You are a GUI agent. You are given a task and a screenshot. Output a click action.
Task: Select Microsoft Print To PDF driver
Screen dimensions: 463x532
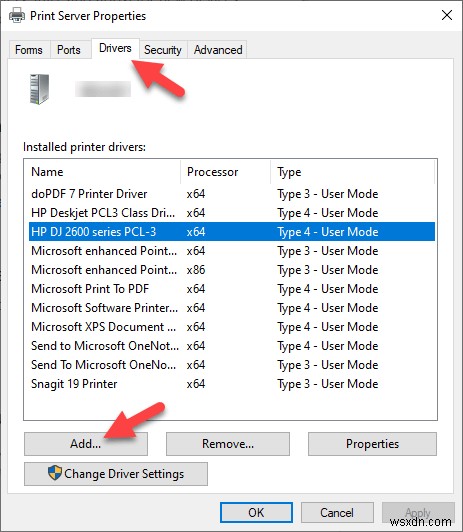232,289
